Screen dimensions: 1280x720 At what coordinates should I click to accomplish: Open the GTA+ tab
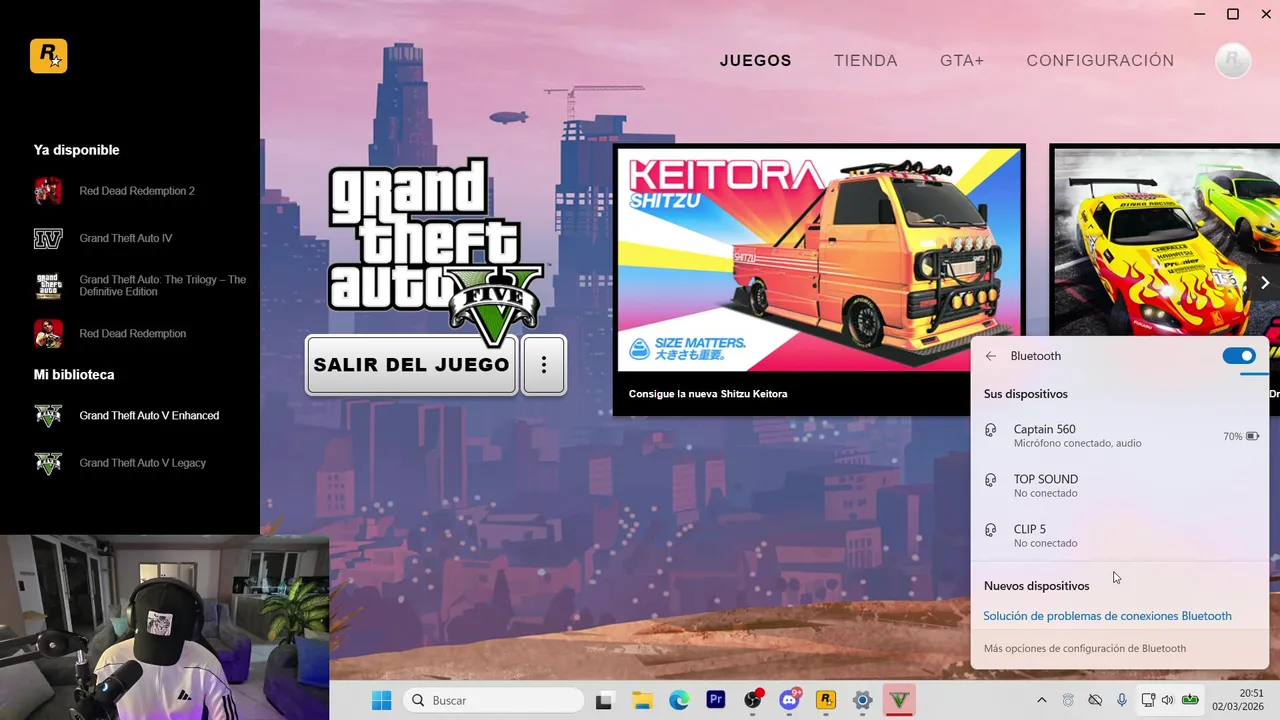962,61
